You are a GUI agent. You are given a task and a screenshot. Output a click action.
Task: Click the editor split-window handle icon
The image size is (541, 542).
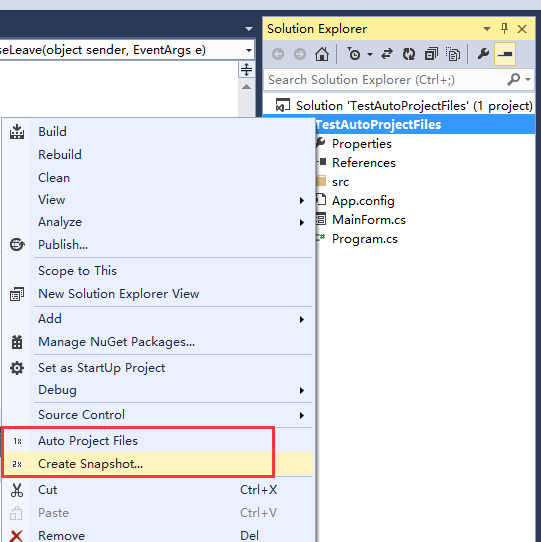tap(246, 69)
